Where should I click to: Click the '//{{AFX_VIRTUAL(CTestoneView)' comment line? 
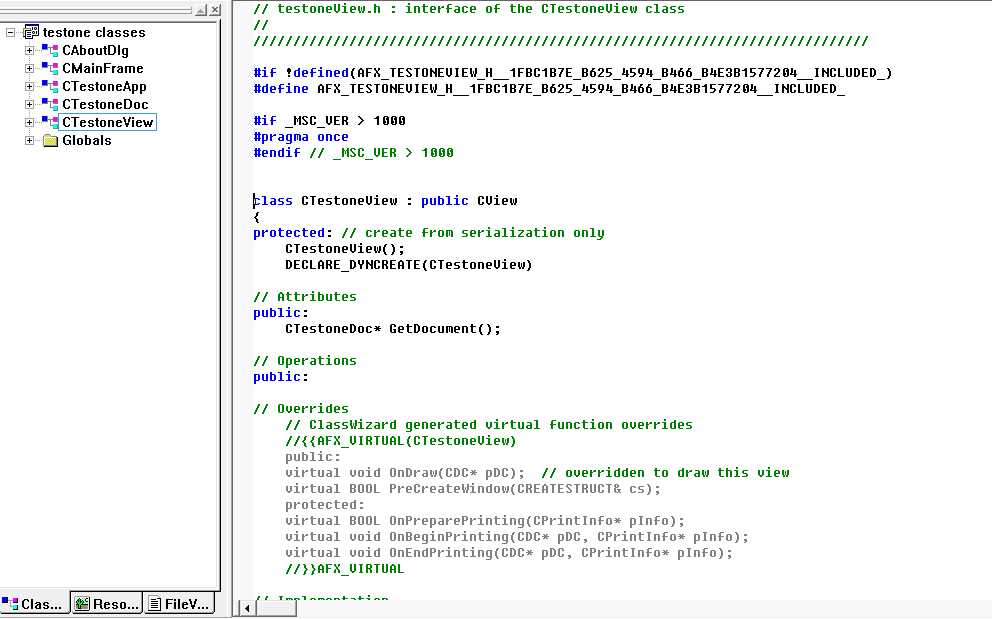[x=400, y=441]
